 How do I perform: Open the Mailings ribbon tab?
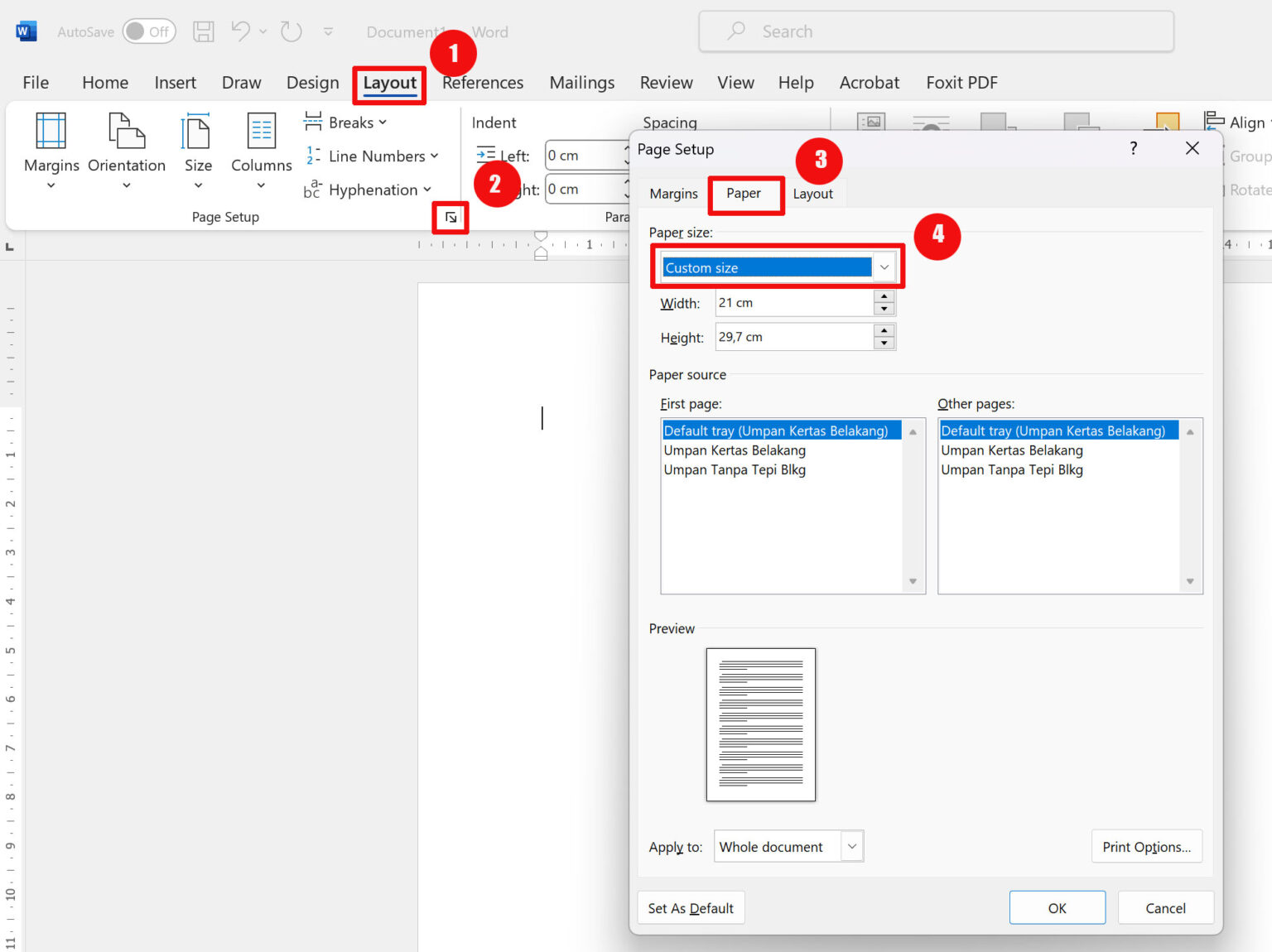pyautogui.click(x=581, y=83)
